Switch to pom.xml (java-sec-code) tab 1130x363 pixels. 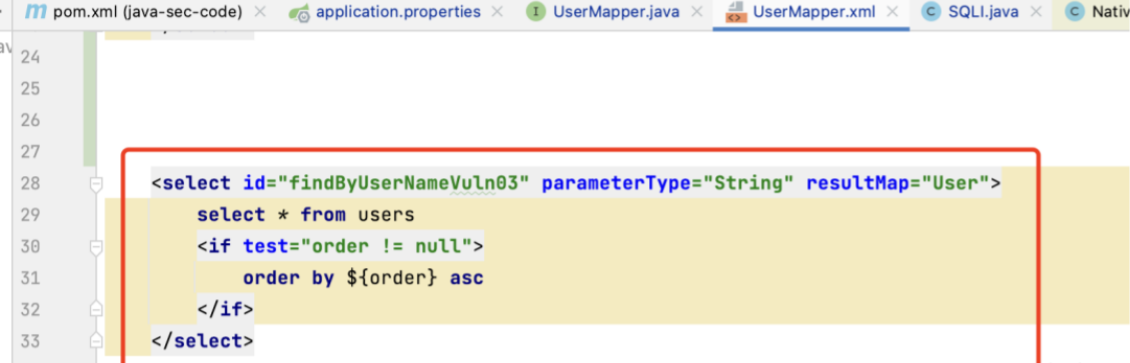point(148,12)
